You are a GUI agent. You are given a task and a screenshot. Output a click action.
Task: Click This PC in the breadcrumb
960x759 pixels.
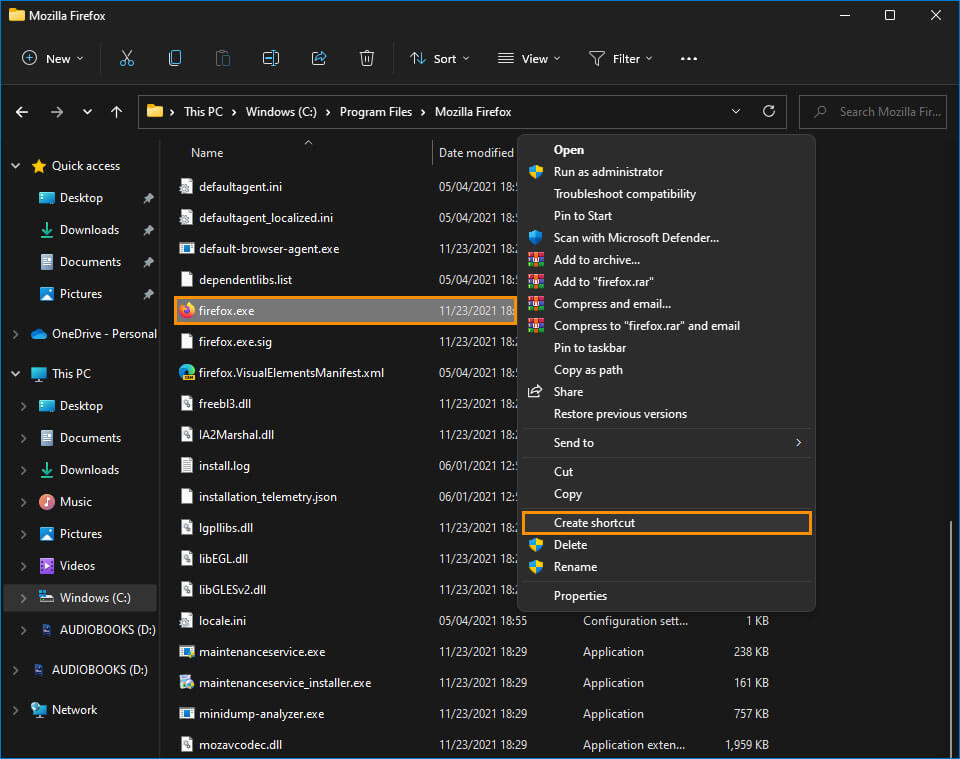pos(203,112)
